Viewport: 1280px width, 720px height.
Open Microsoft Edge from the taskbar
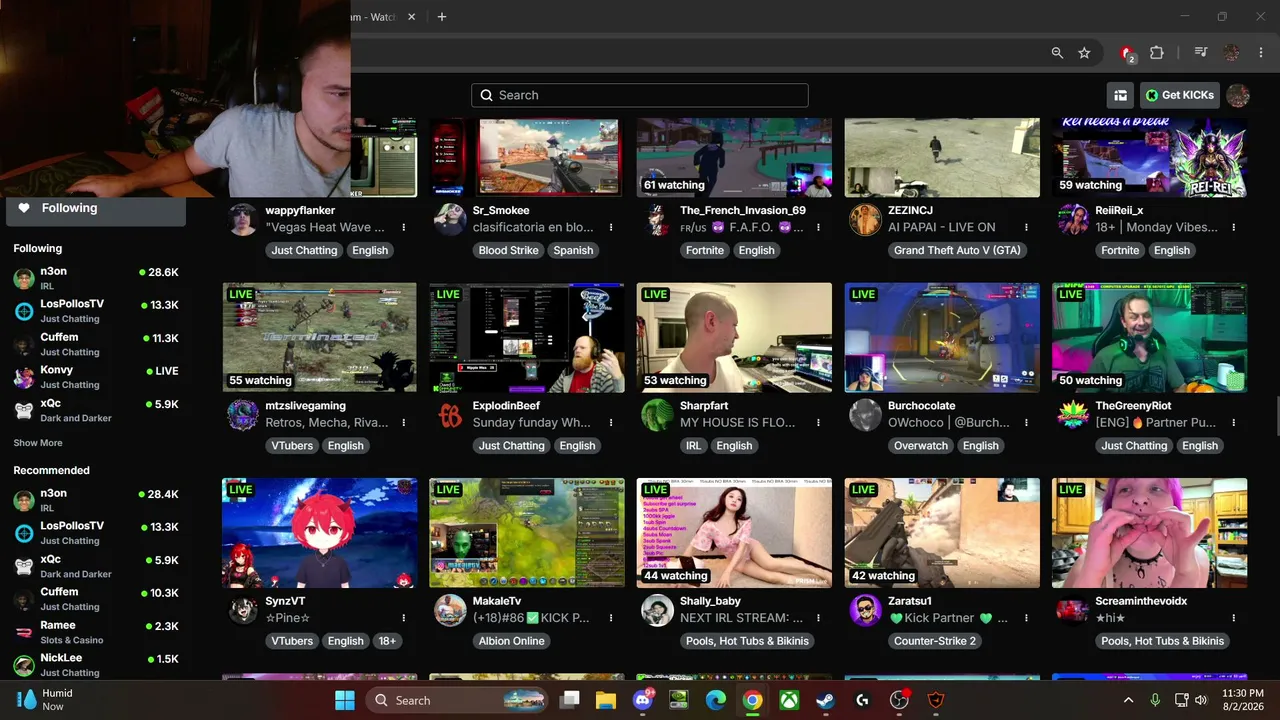[x=716, y=700]
